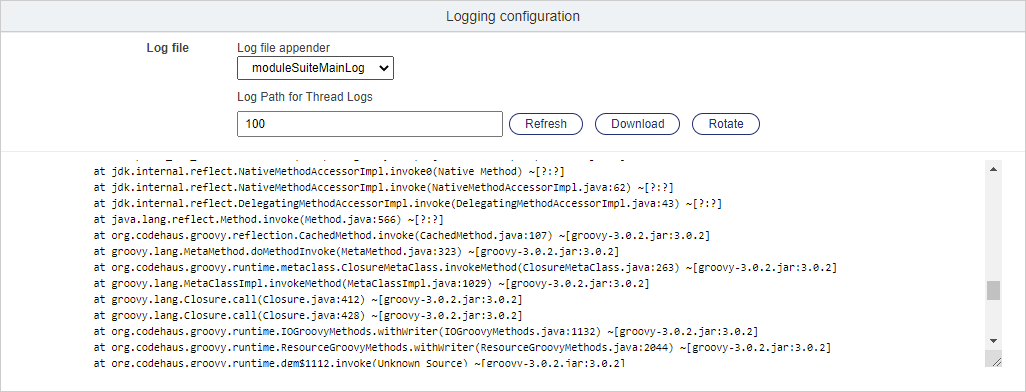
Task: Click the NativeMethodAccessorImpl.java:62 log line
Action: point(383,187)
